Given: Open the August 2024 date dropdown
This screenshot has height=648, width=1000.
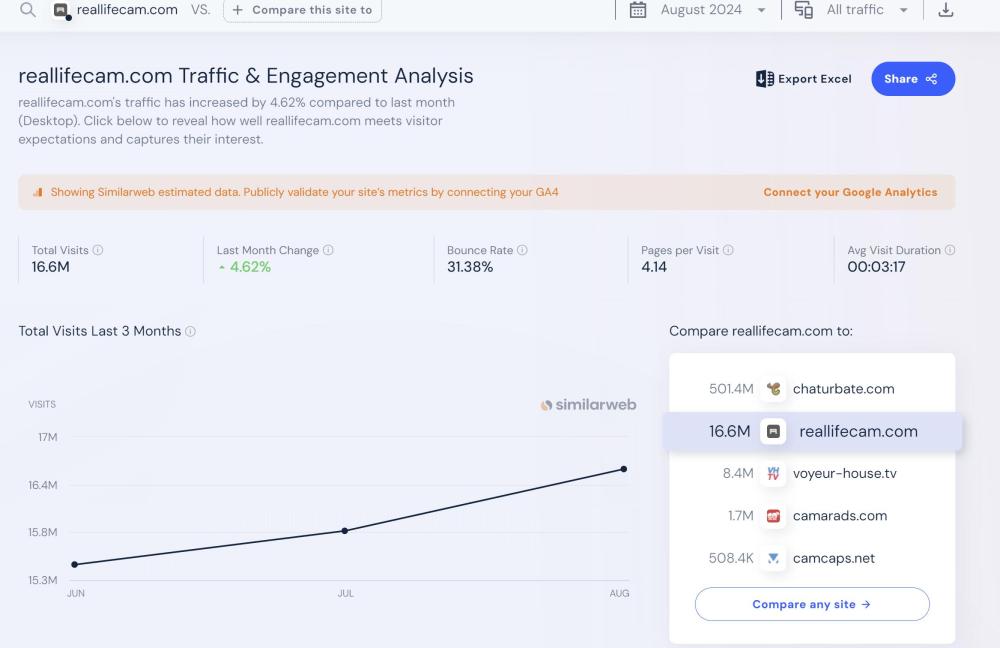Looking at the screenshot, I should [x=699, y=10].
